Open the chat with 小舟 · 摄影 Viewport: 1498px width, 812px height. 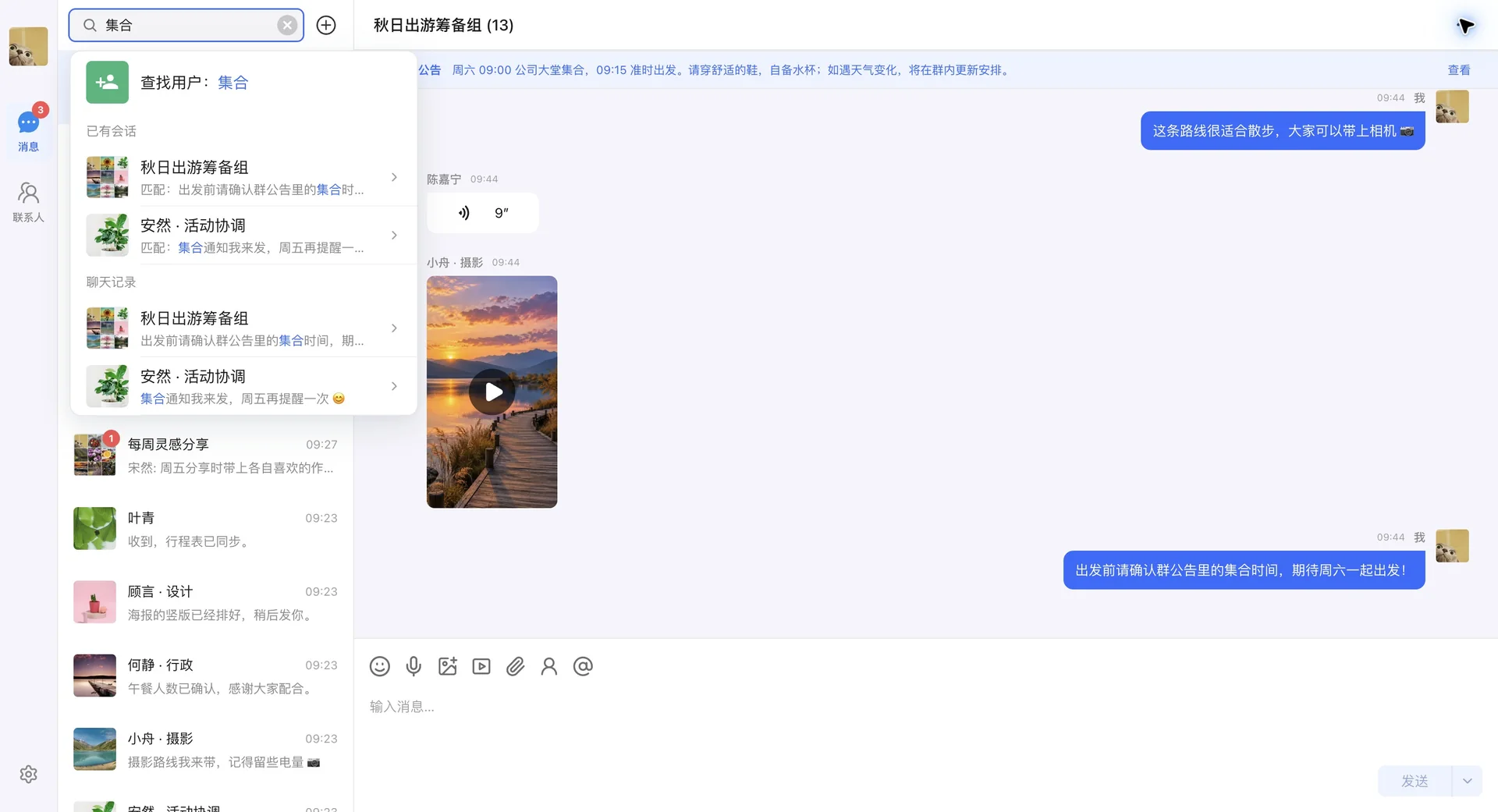pos(206,749)
